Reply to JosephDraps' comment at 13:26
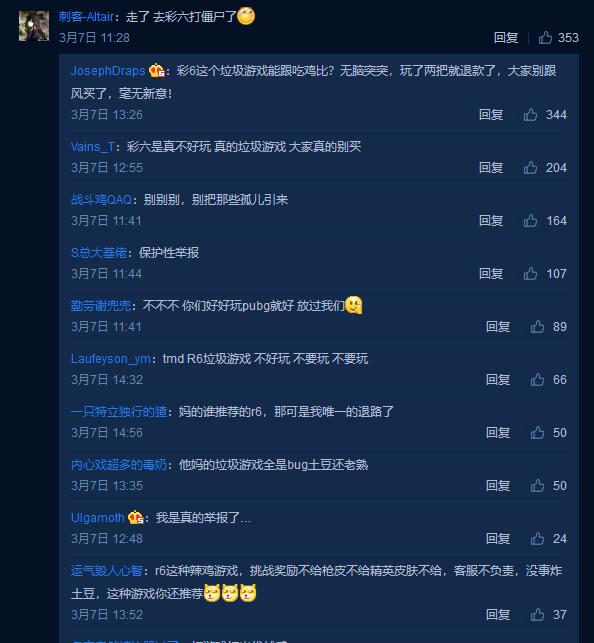Screen dimensions: 594x643 tap(491, 114)
